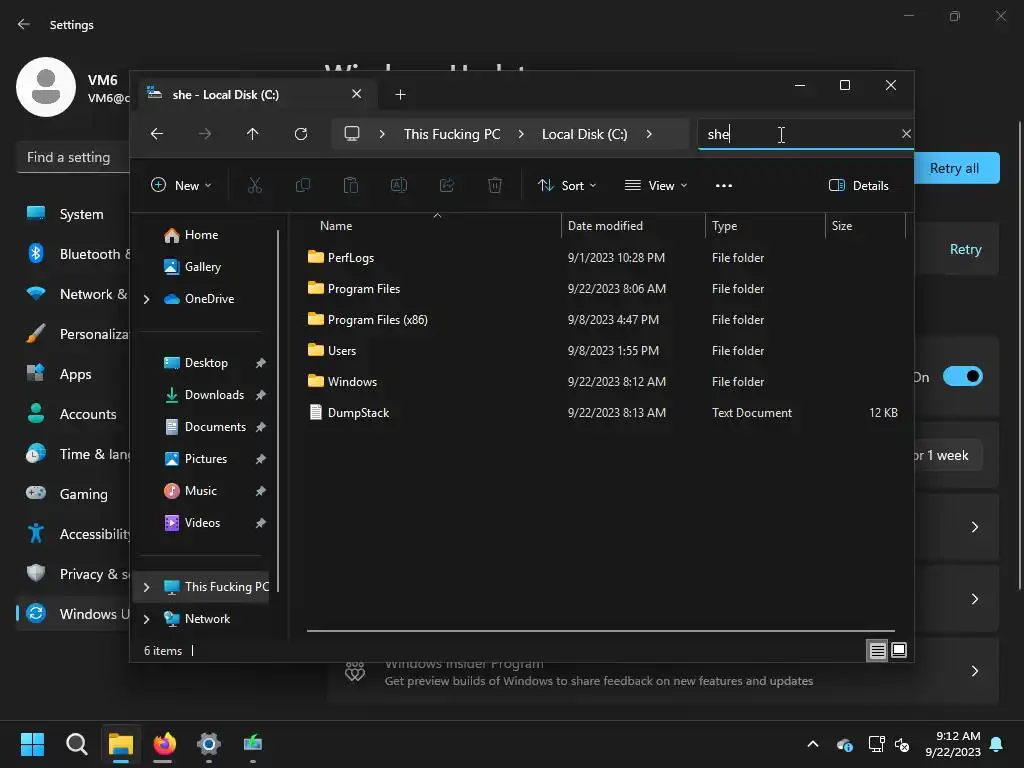This screenshot has height=768, width=1024.
Task: Add a new File Explorer tab
Action: coord(400,95)
